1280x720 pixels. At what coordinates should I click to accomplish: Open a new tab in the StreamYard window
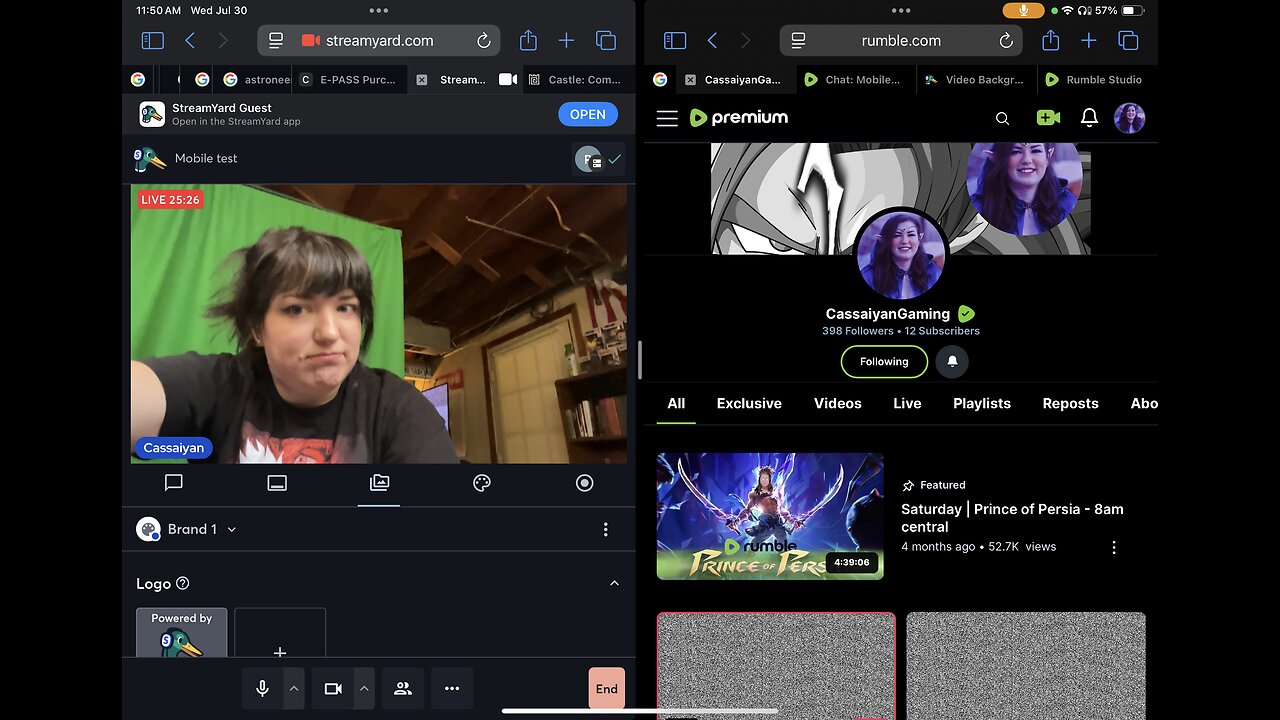[x=566, y=41]
